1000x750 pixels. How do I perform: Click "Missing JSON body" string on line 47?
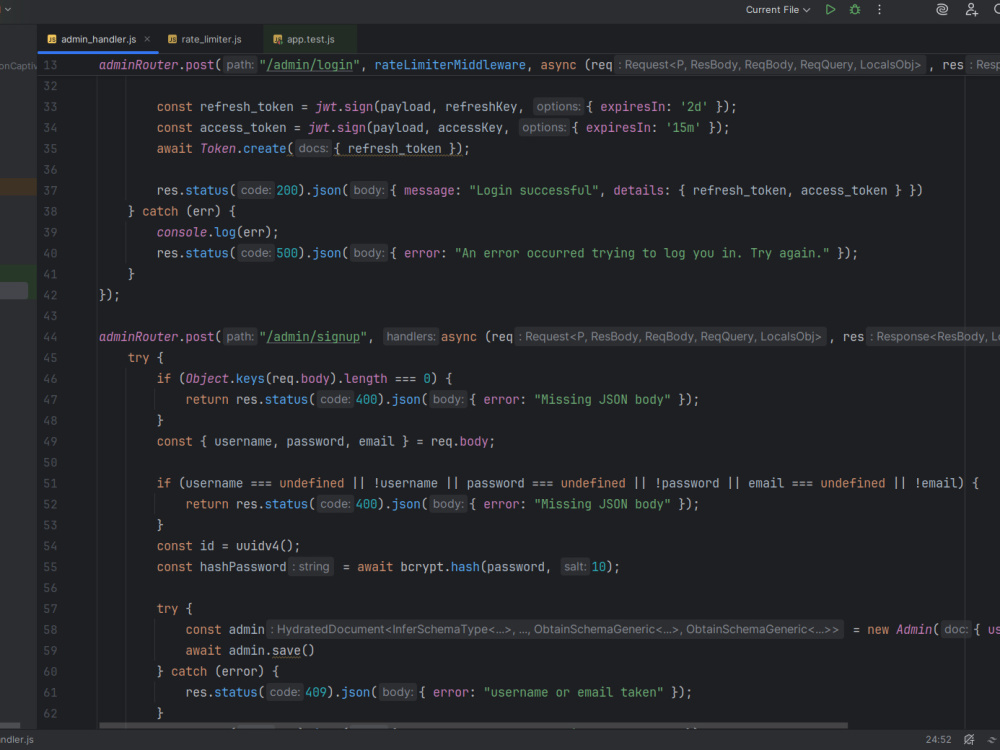[x=602, y=400]
